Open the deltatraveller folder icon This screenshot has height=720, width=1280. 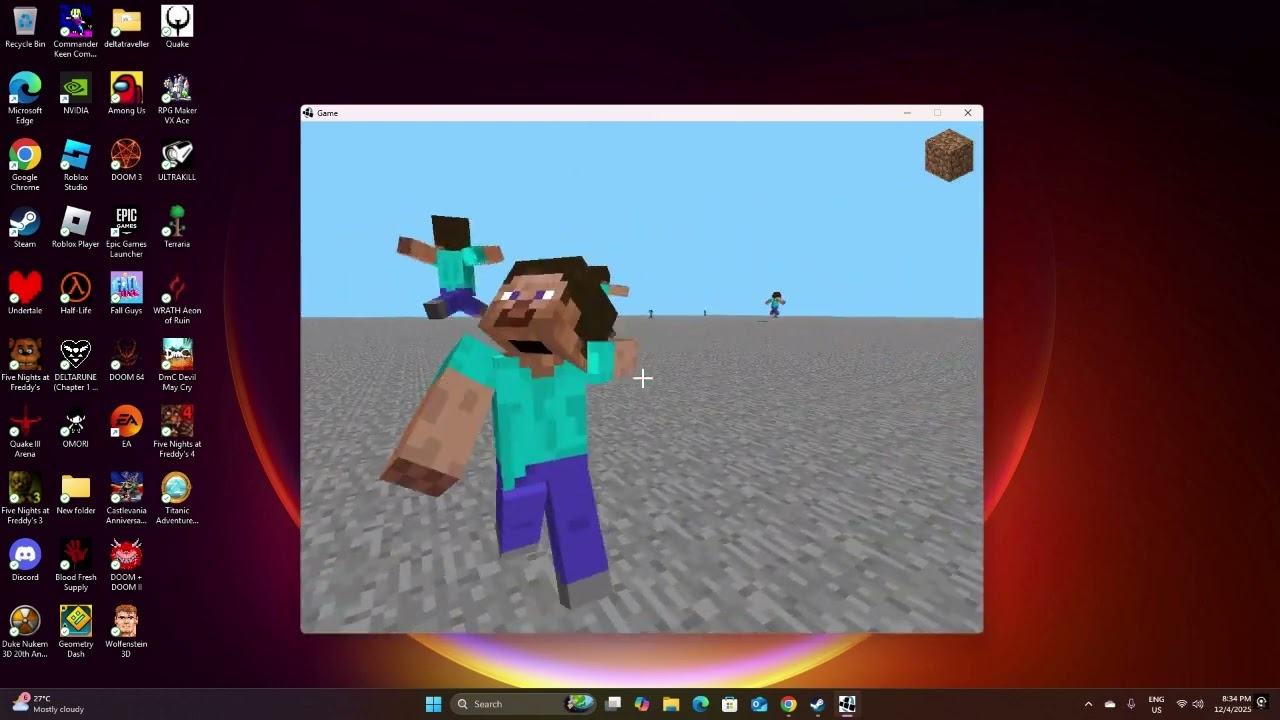point(126,28)
